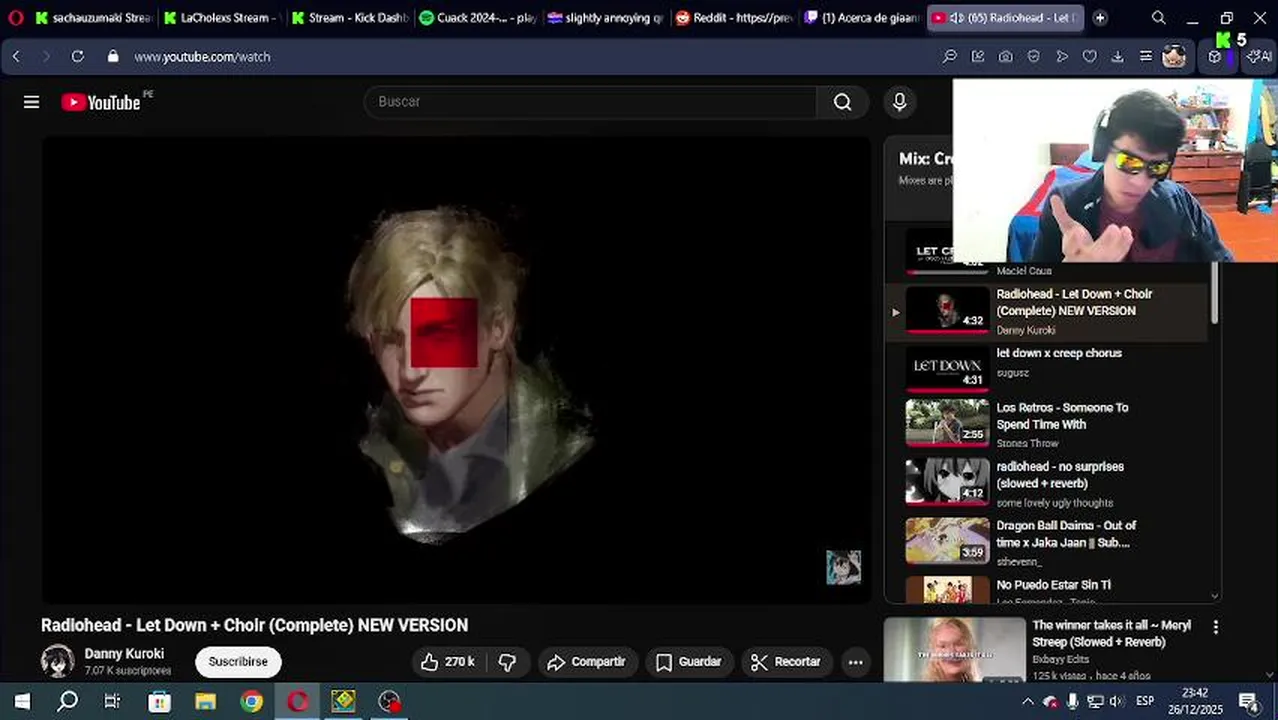This screenshot has height=720, width=1278.
Task: Open the Opera AI assistant button
Action: point(1258,57)
